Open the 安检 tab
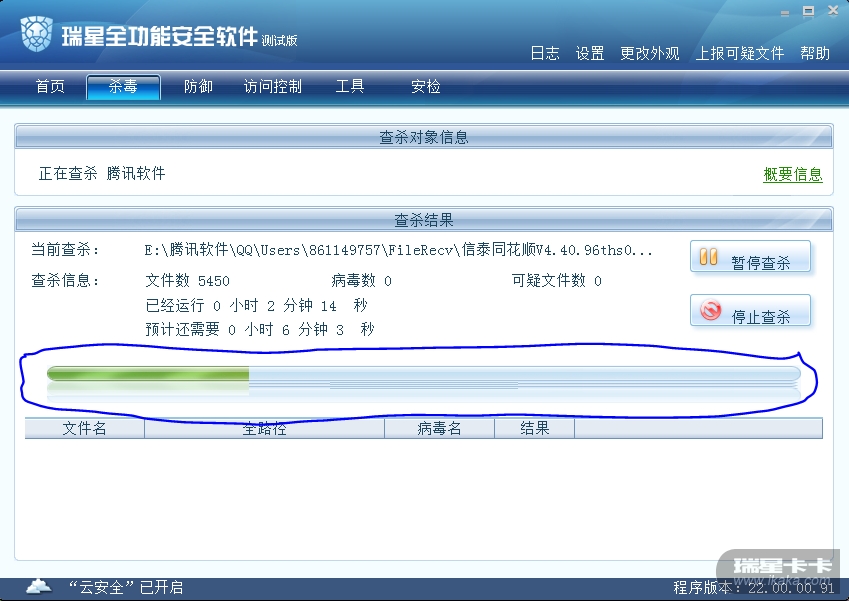Screen dimensions: 849x601 tap(426, 87)
